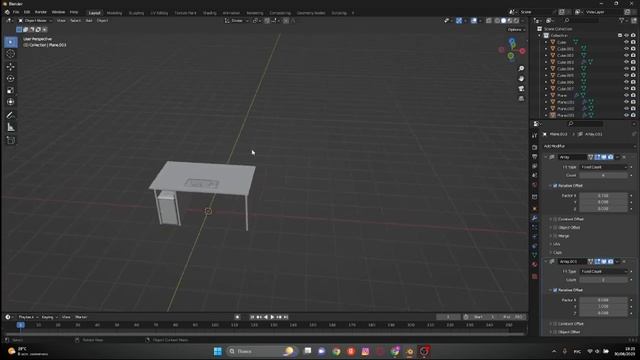Open Instagram icon in taskbar

point(365,351)
